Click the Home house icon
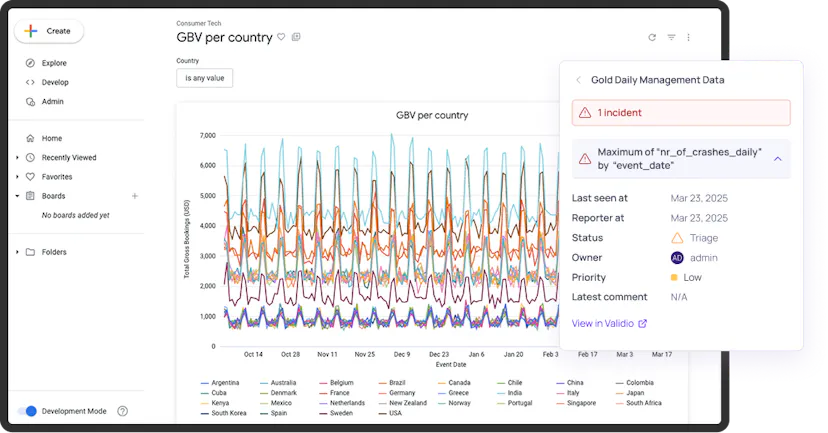 pos(30,138)
